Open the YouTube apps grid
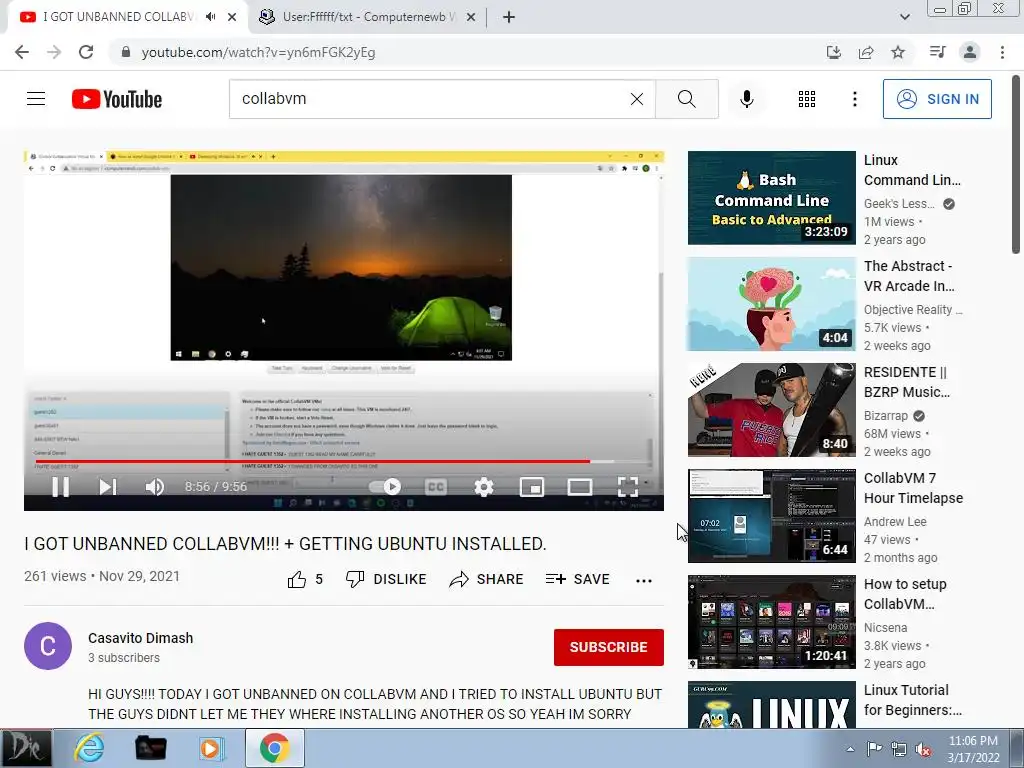Screen dimensions: 1024x768 click(807, 99)
